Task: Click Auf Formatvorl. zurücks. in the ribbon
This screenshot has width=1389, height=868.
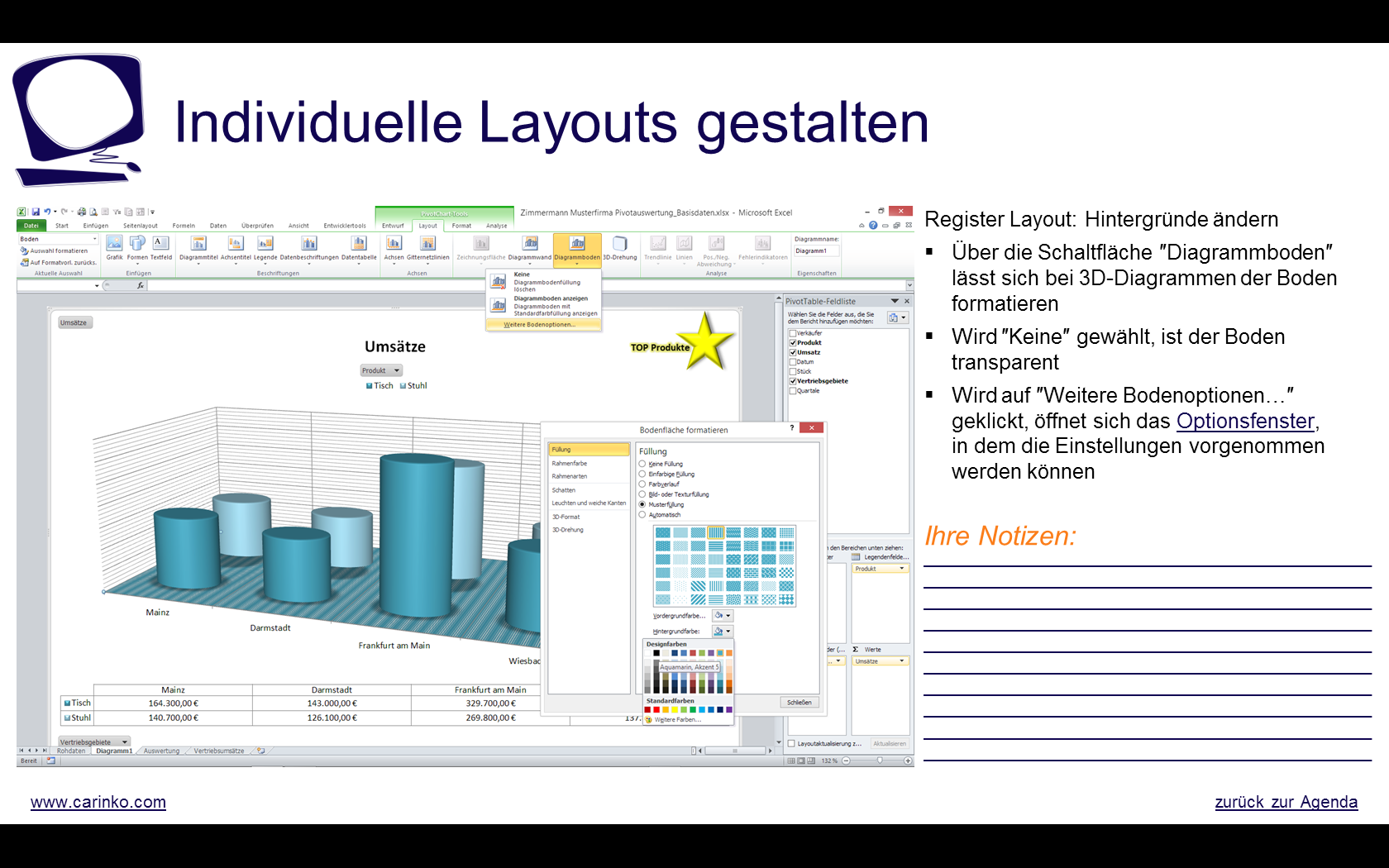Action: tap(58, 262)
